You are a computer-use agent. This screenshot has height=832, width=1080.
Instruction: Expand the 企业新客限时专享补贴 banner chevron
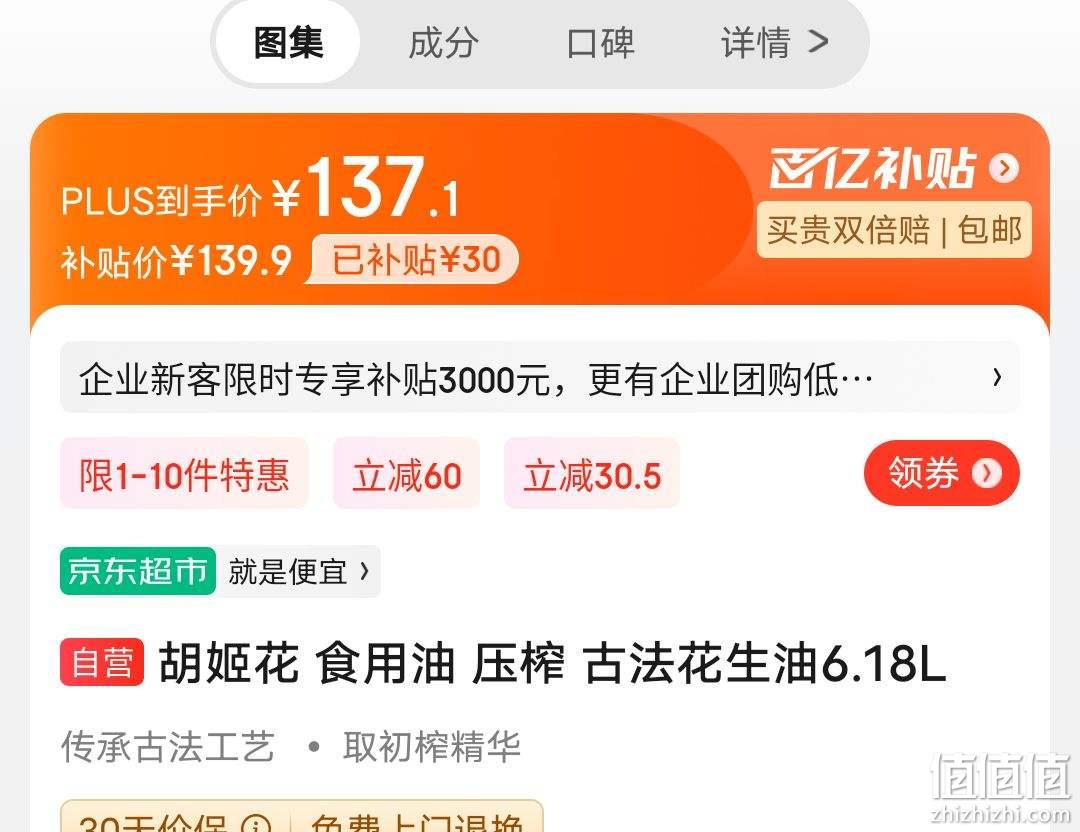tap(997, 377)
